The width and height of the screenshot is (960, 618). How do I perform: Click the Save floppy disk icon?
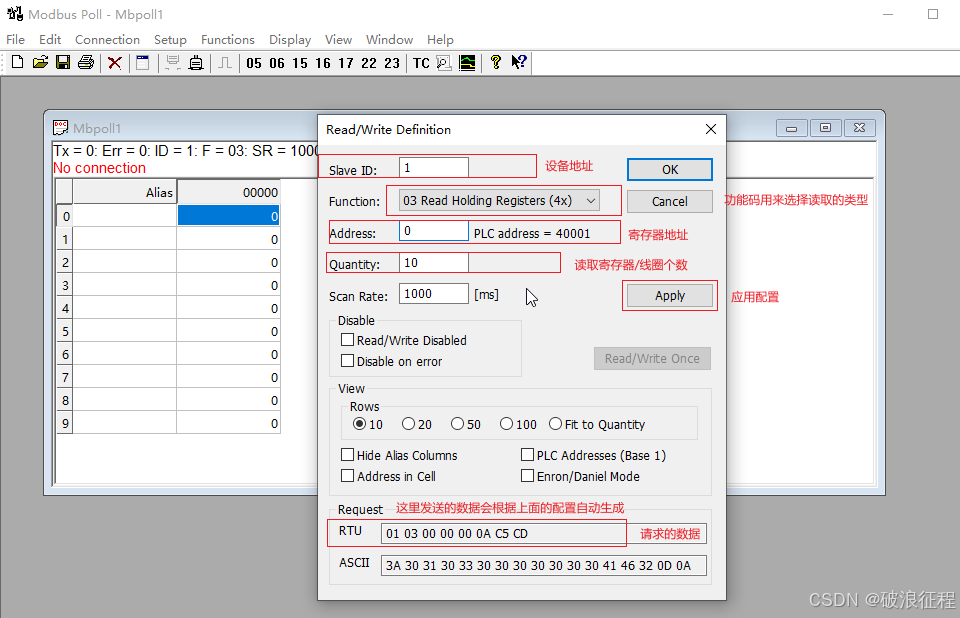63,62
